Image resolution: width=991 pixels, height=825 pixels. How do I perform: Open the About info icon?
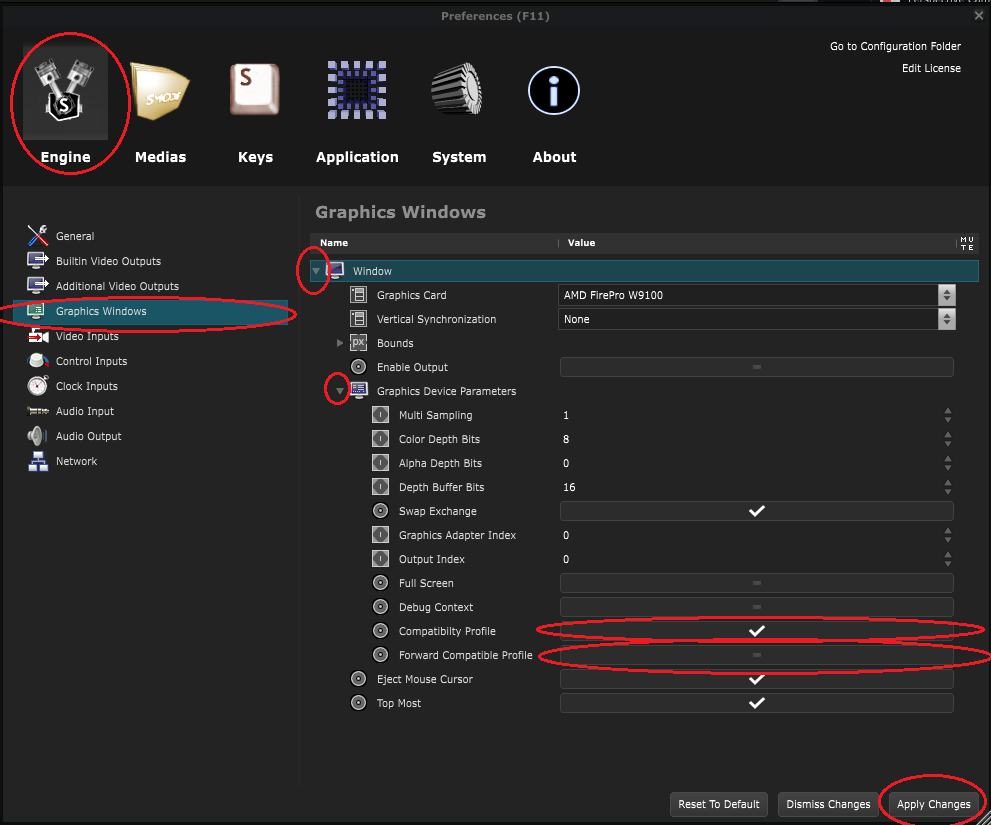point(554,91)
